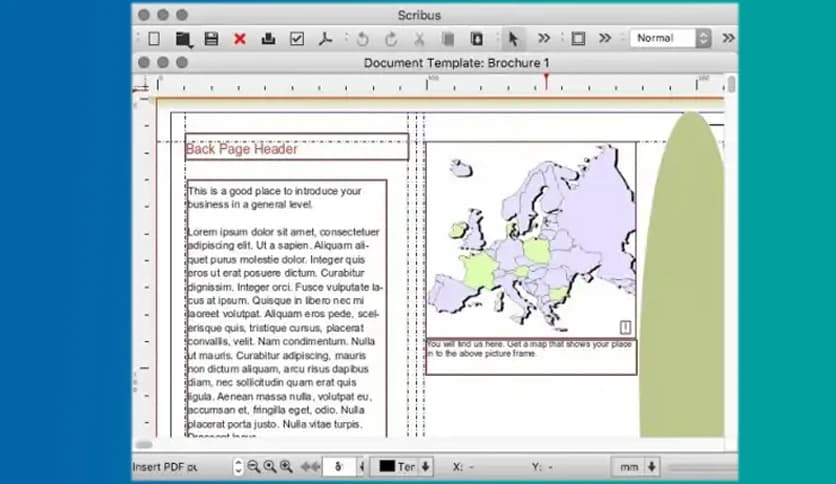Screen dimensions: 836x484
Task: Select the Europe map image frame
Action: click(530, 238)
